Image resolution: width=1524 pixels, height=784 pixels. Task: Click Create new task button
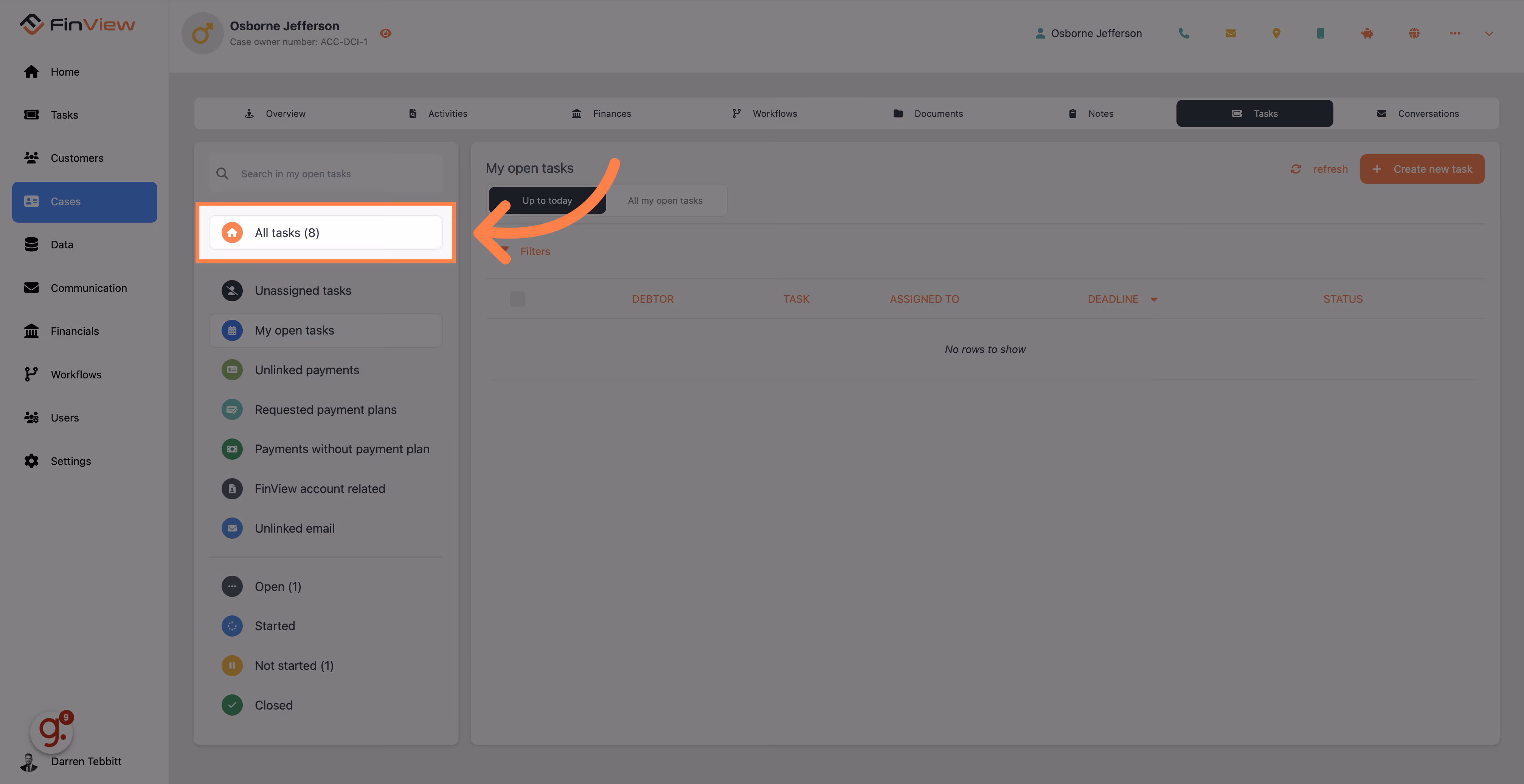tap(1422, 169)
